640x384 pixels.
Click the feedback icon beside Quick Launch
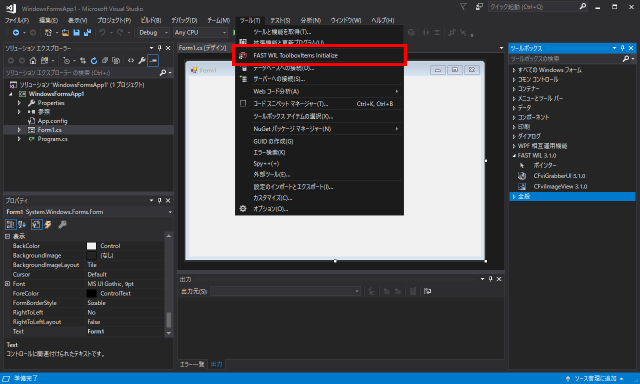tap(479, 7)
